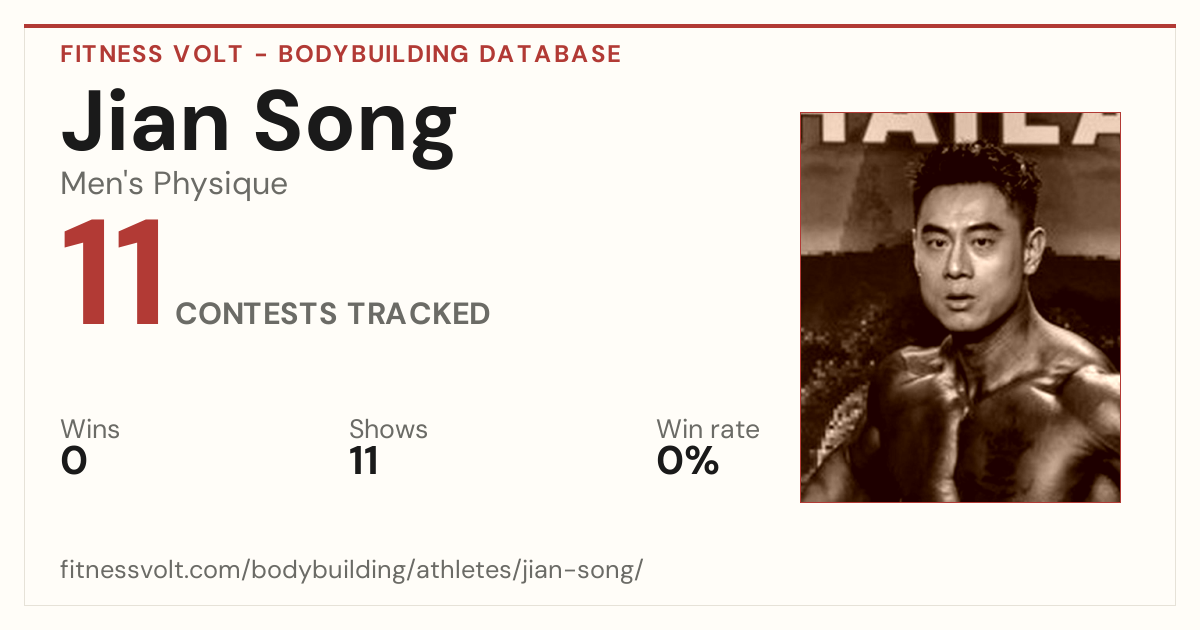The image size is (1200, 630).
Task: Click the Men's Physique division label
Action: point(174,184)
